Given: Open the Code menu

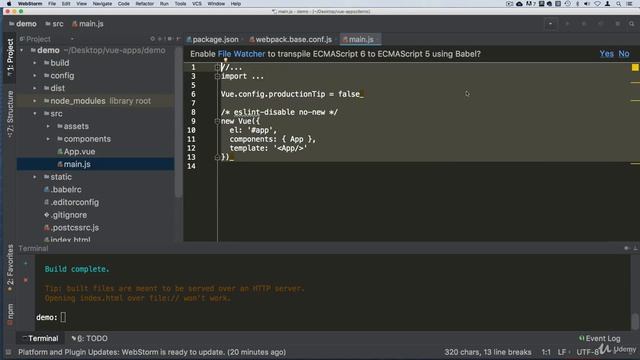Looking at the screenshot, I should [124, 4].
